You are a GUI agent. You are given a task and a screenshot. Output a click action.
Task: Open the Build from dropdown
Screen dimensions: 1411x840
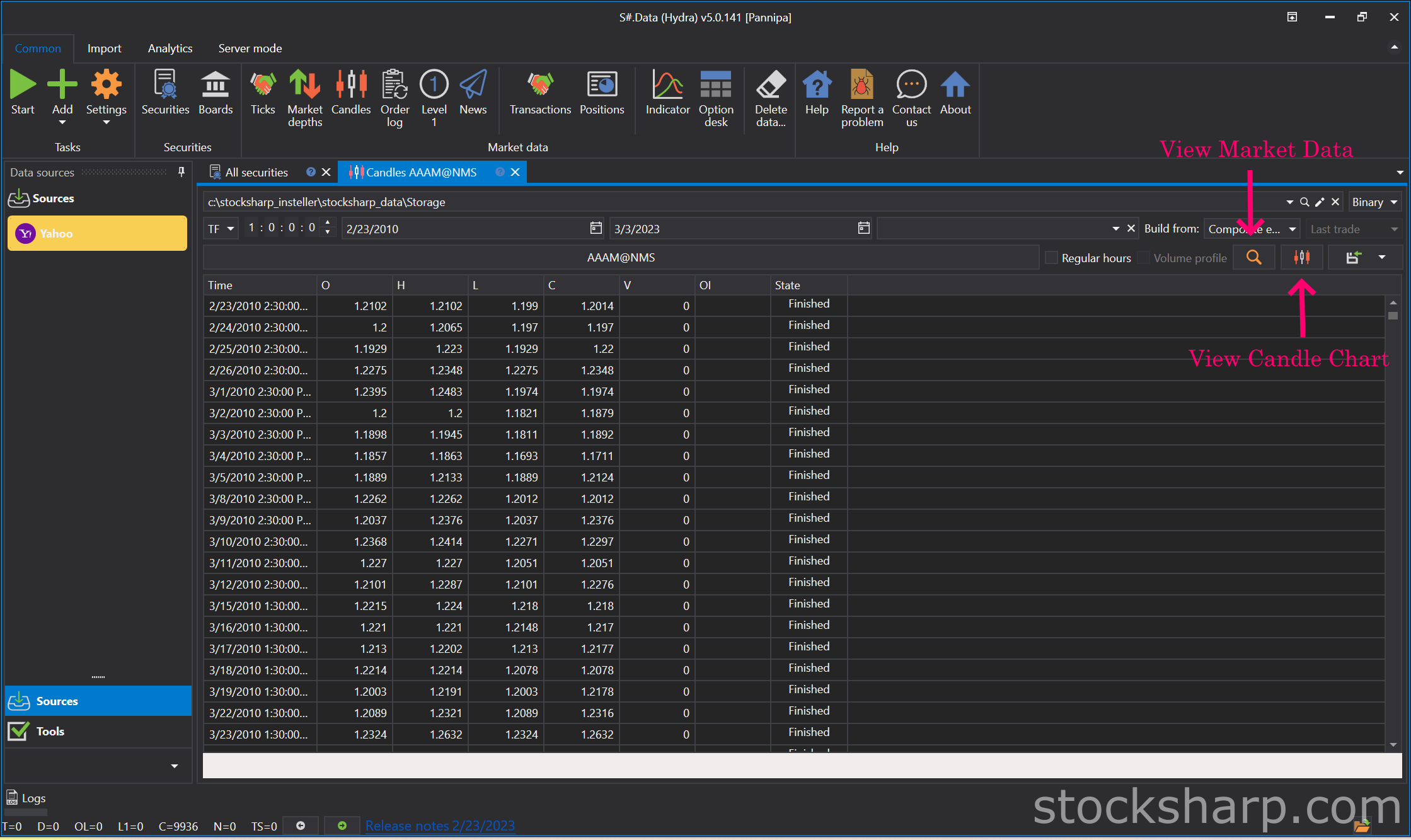coord(1252,229)
